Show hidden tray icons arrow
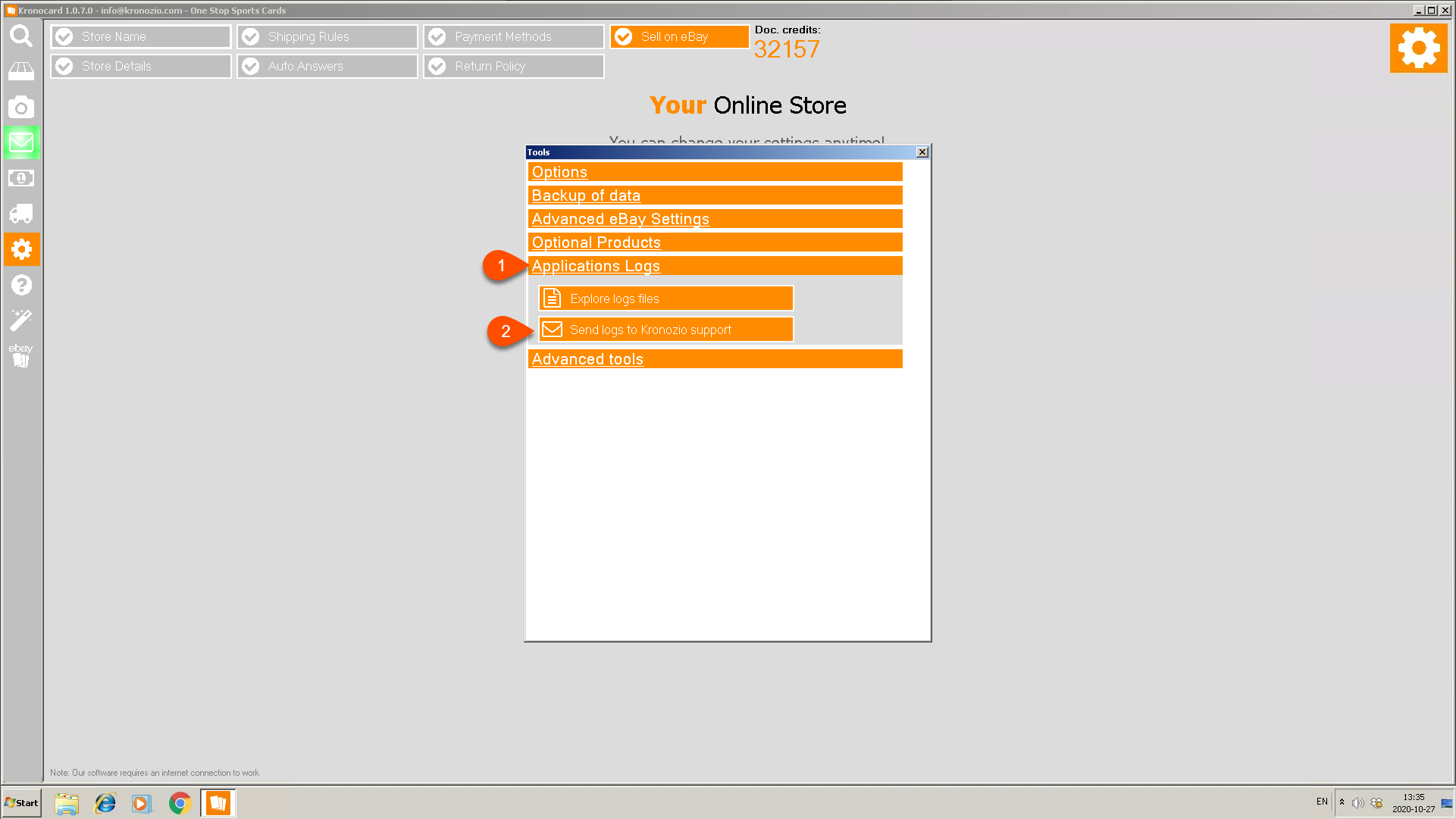Screen dimensions: 1456x819 [1342, 802]
